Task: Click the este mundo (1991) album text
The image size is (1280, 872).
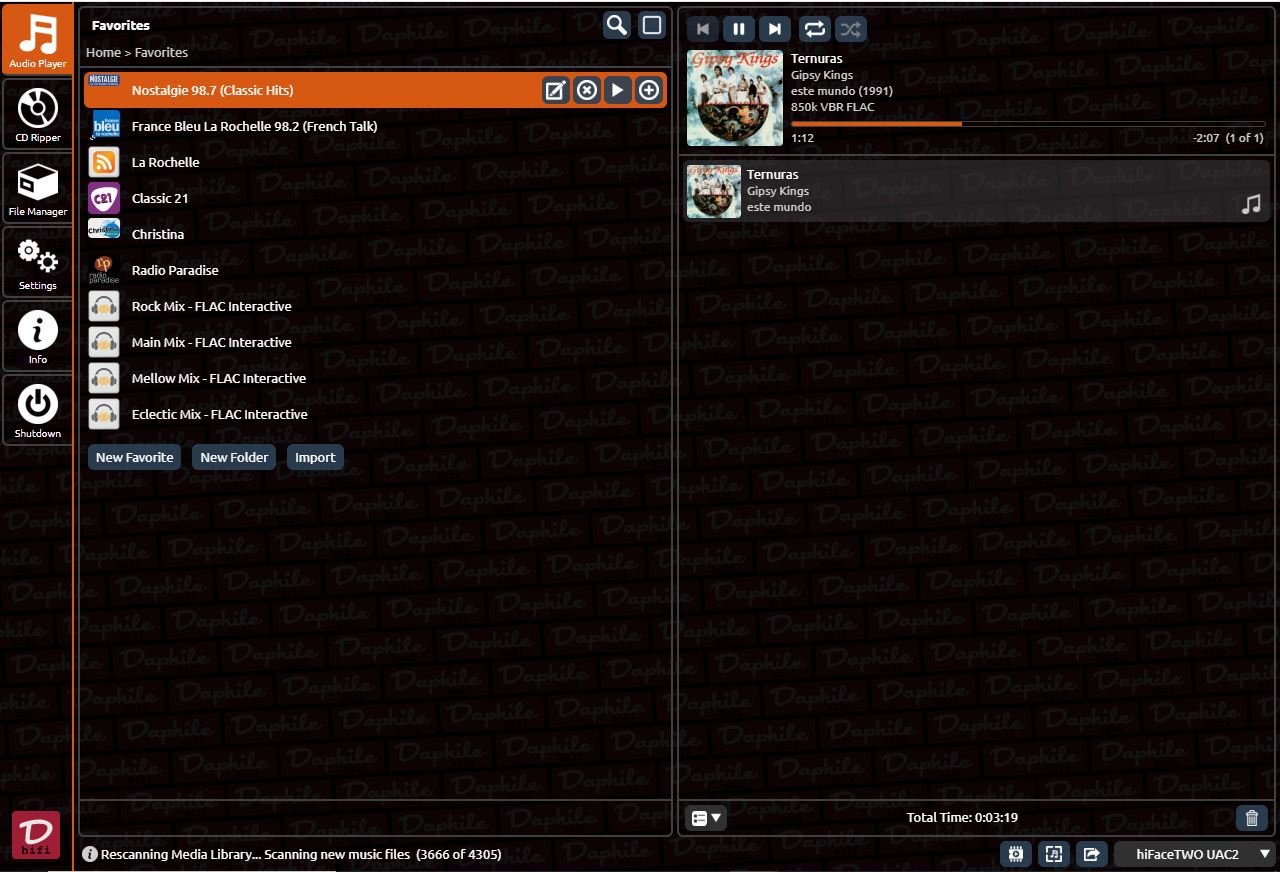Action: [x=842, y=91]
